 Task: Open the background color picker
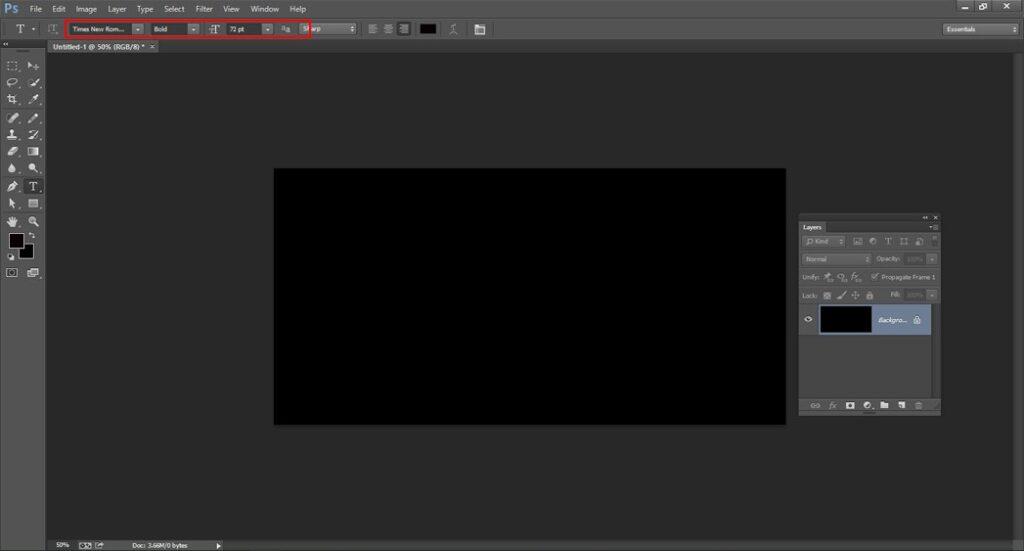coord(29,253)
